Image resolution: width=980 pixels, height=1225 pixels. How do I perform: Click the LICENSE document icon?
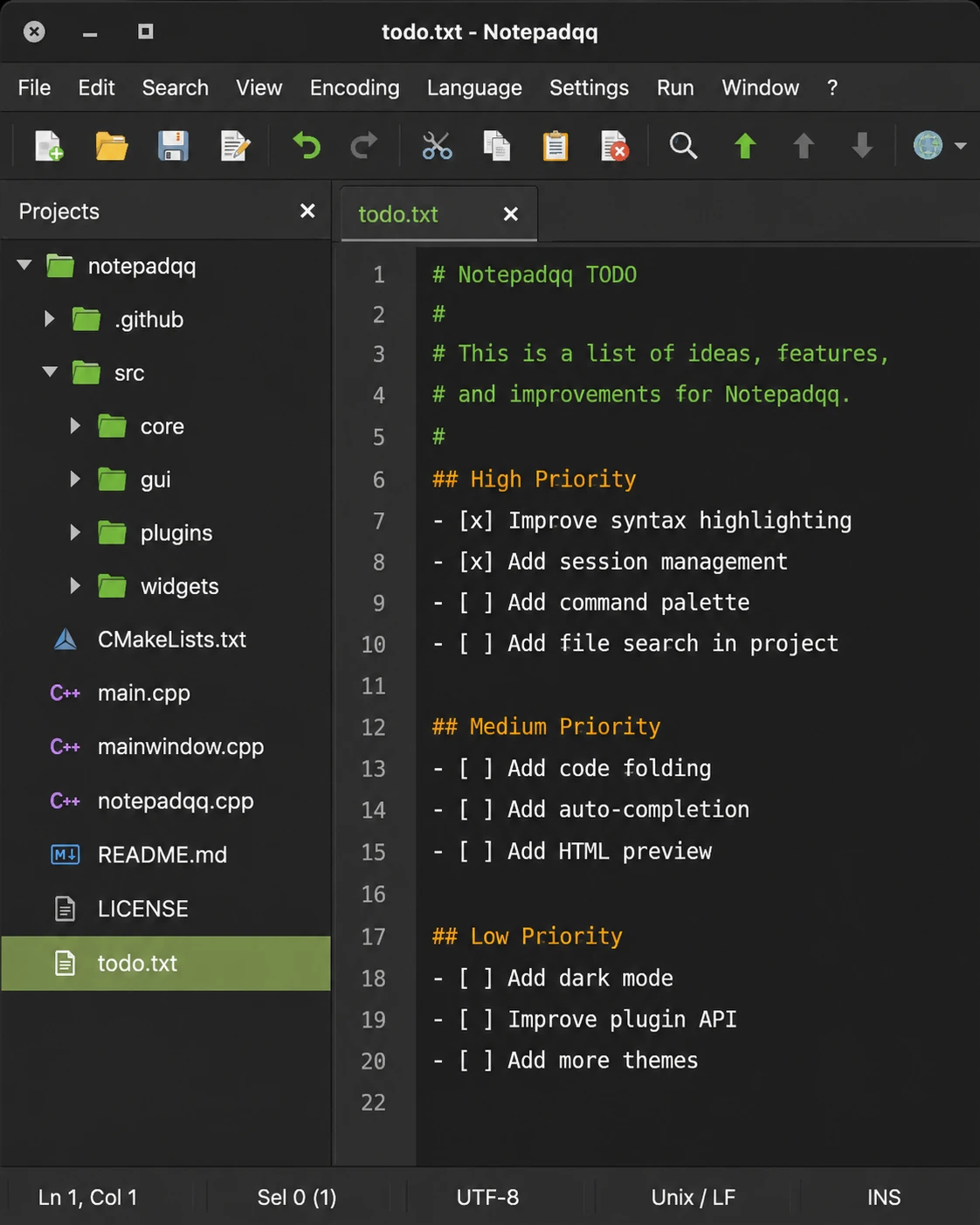pyautogui.click(x=66, y=909)
